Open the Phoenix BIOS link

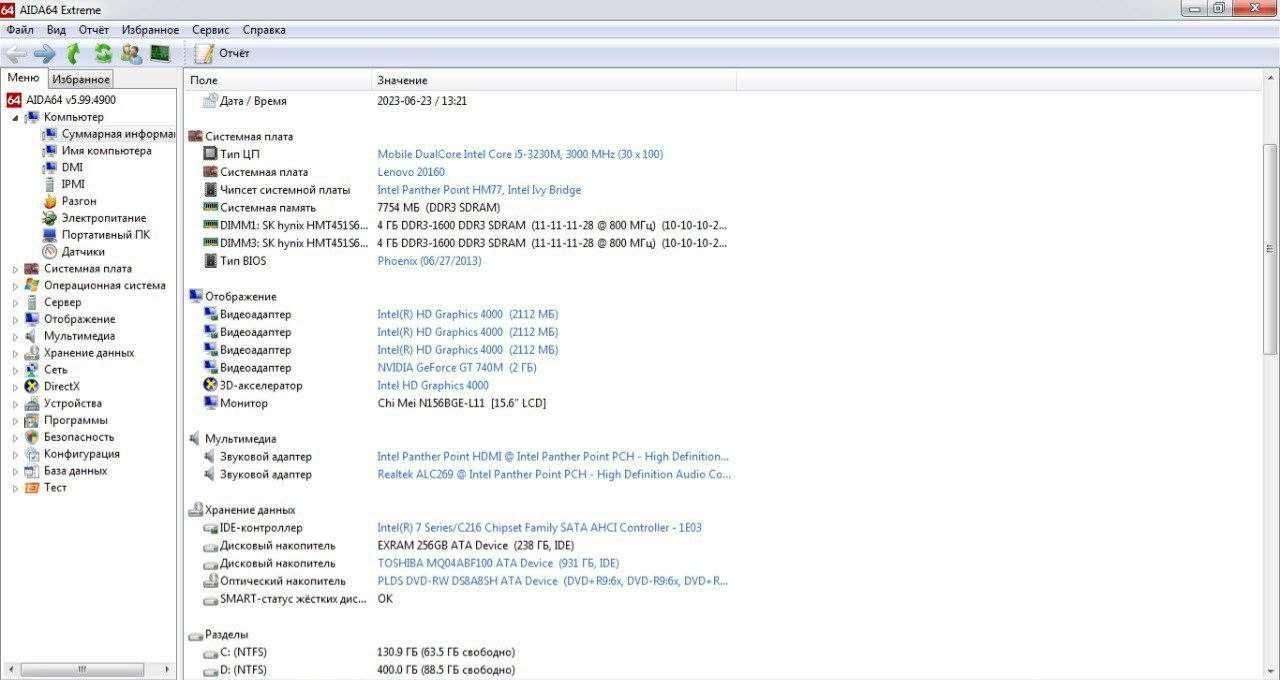[x=429, y=261]
